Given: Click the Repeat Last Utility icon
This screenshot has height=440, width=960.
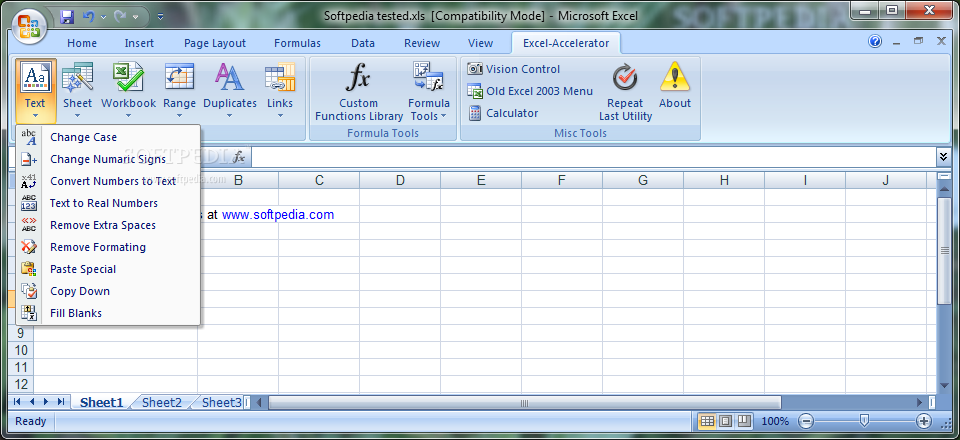Looking at the screenshot, I should [625, 77].
